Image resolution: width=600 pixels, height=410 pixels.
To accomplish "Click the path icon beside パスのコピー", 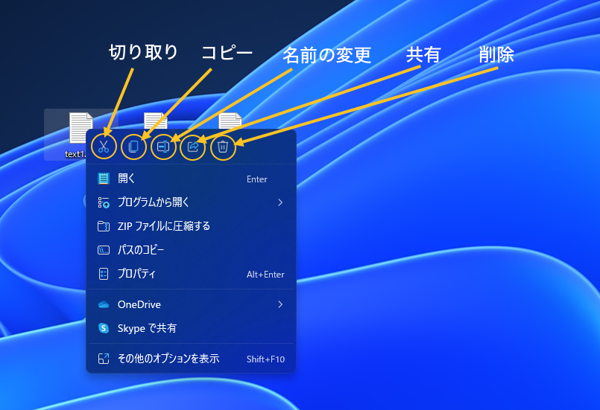I will coord(103,250).
